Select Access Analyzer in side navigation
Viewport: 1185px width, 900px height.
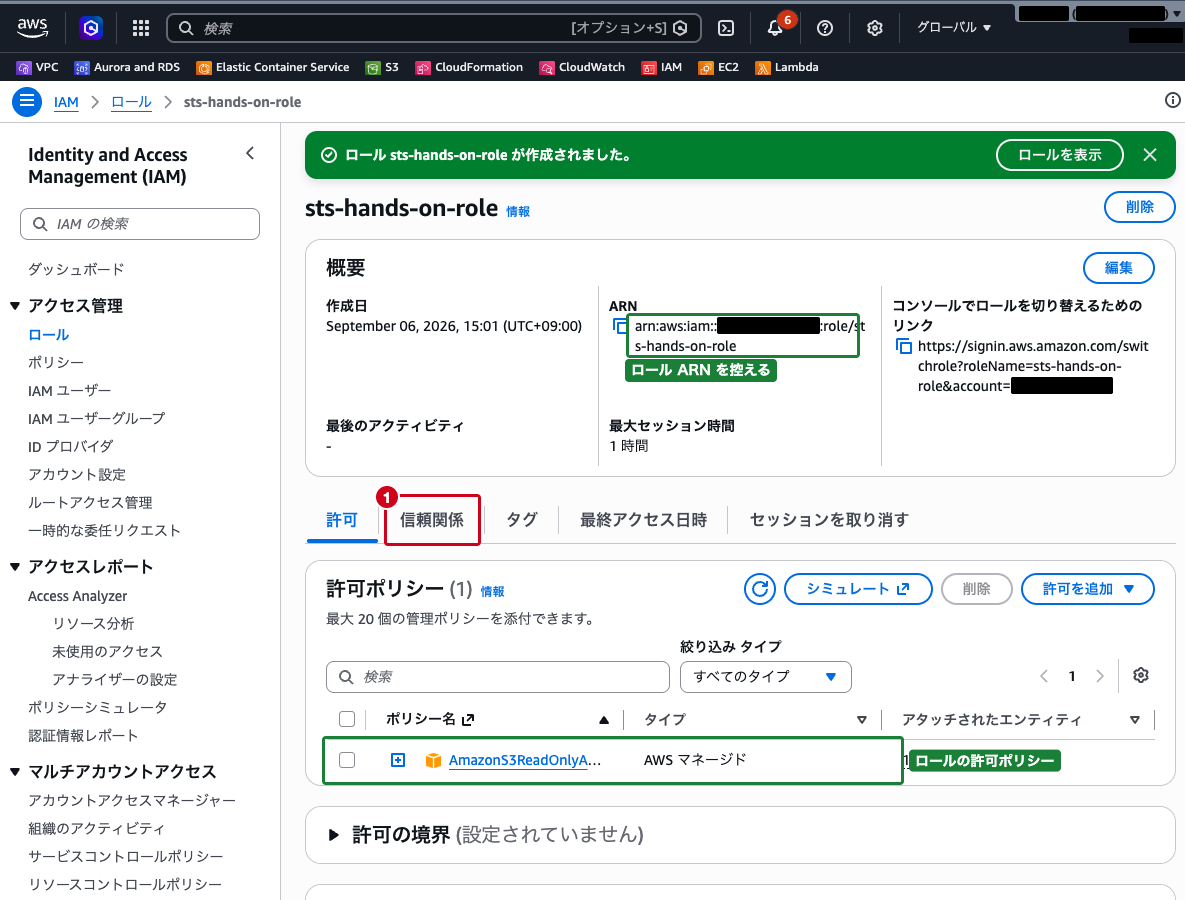coord(78,596)
